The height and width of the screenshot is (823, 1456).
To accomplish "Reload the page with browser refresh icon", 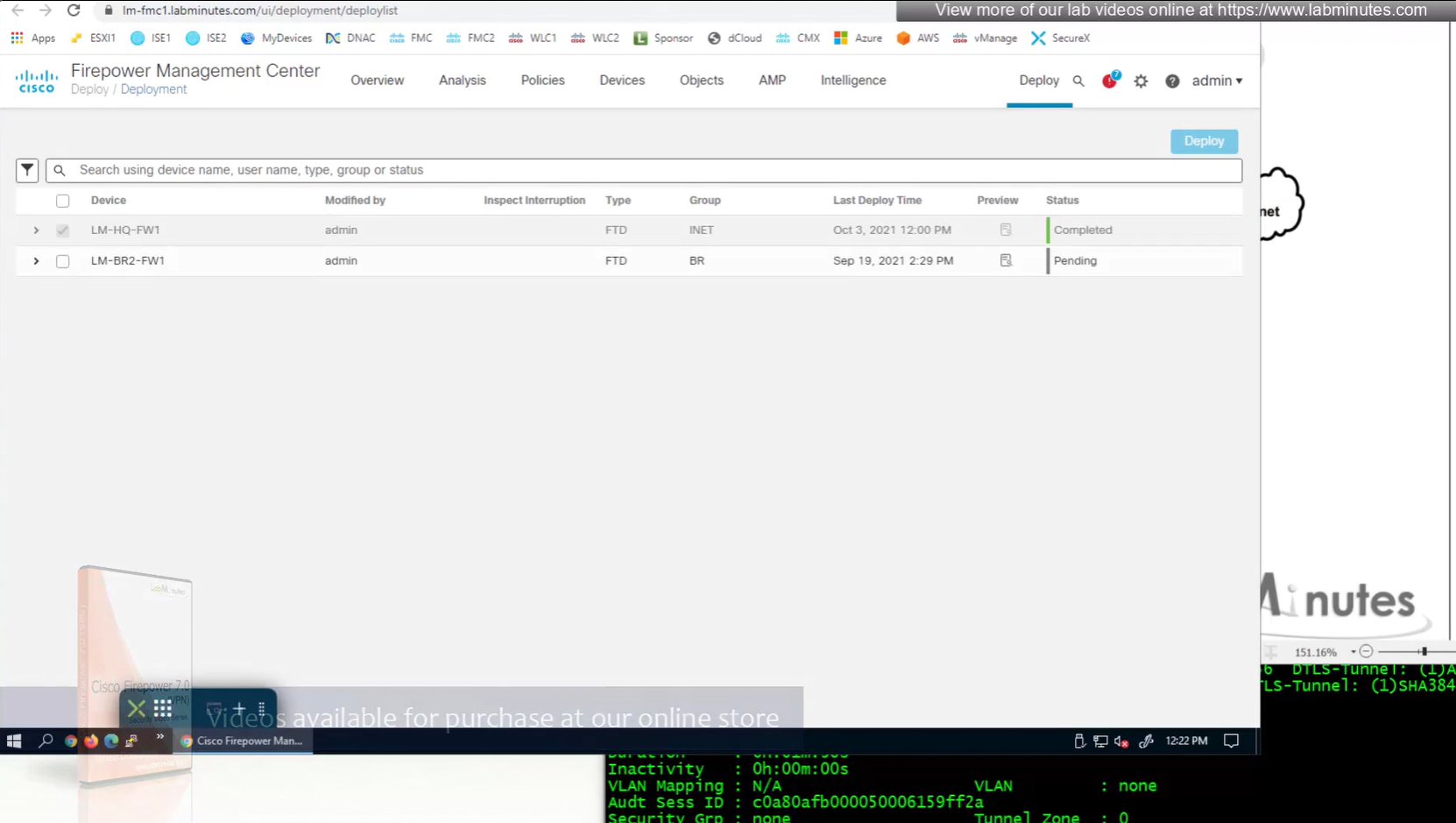I will coord(74,11).
